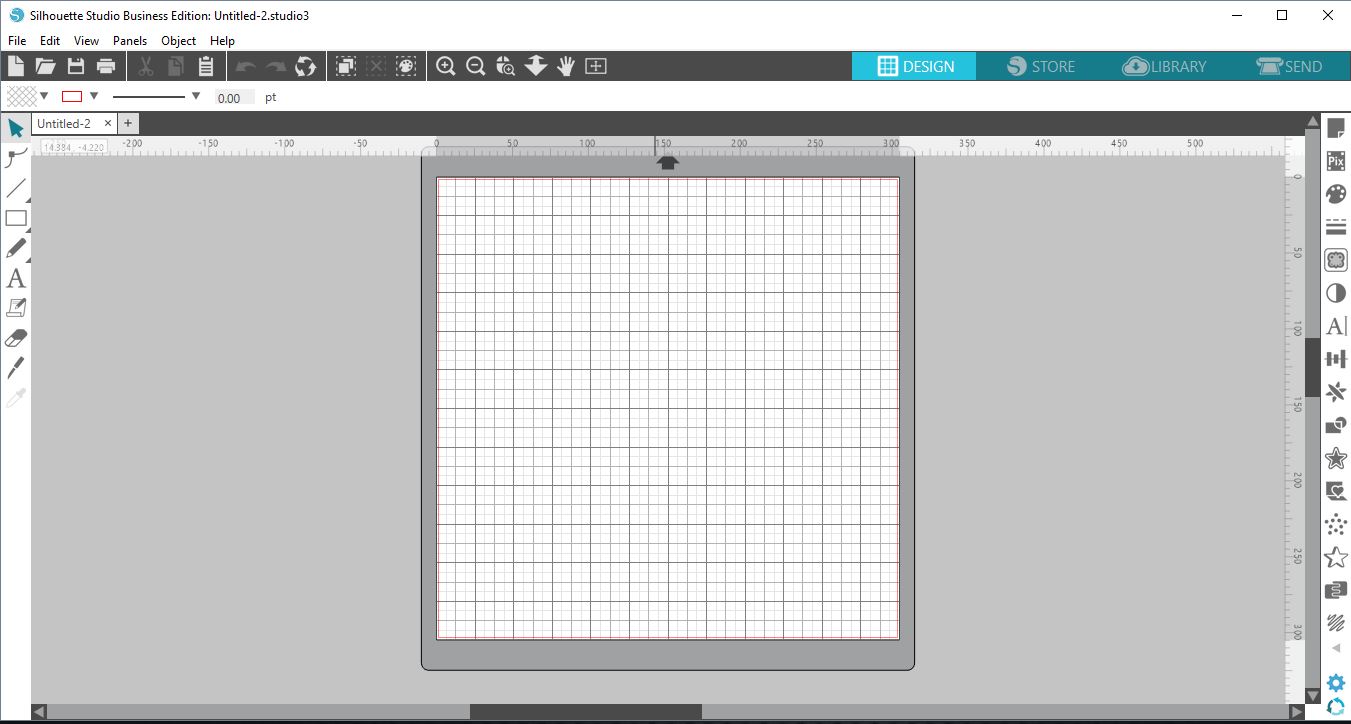Open the Object menu
Screen dimensions: 1351x724
click(x=179, y=41)
